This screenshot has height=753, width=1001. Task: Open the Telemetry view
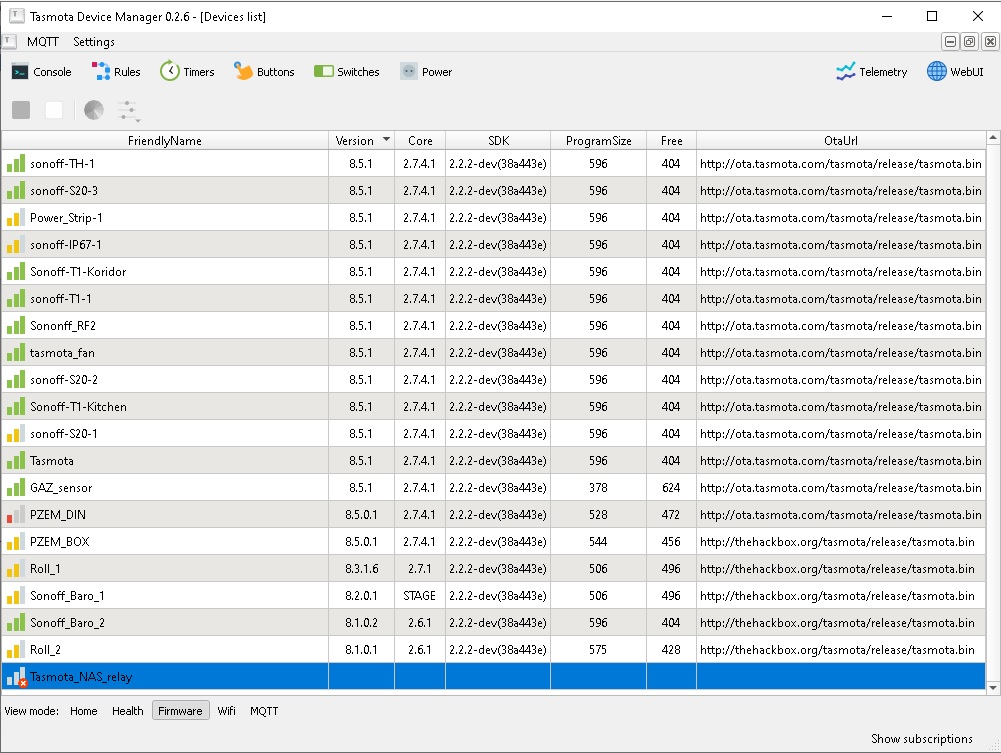[x=872, y=72]
